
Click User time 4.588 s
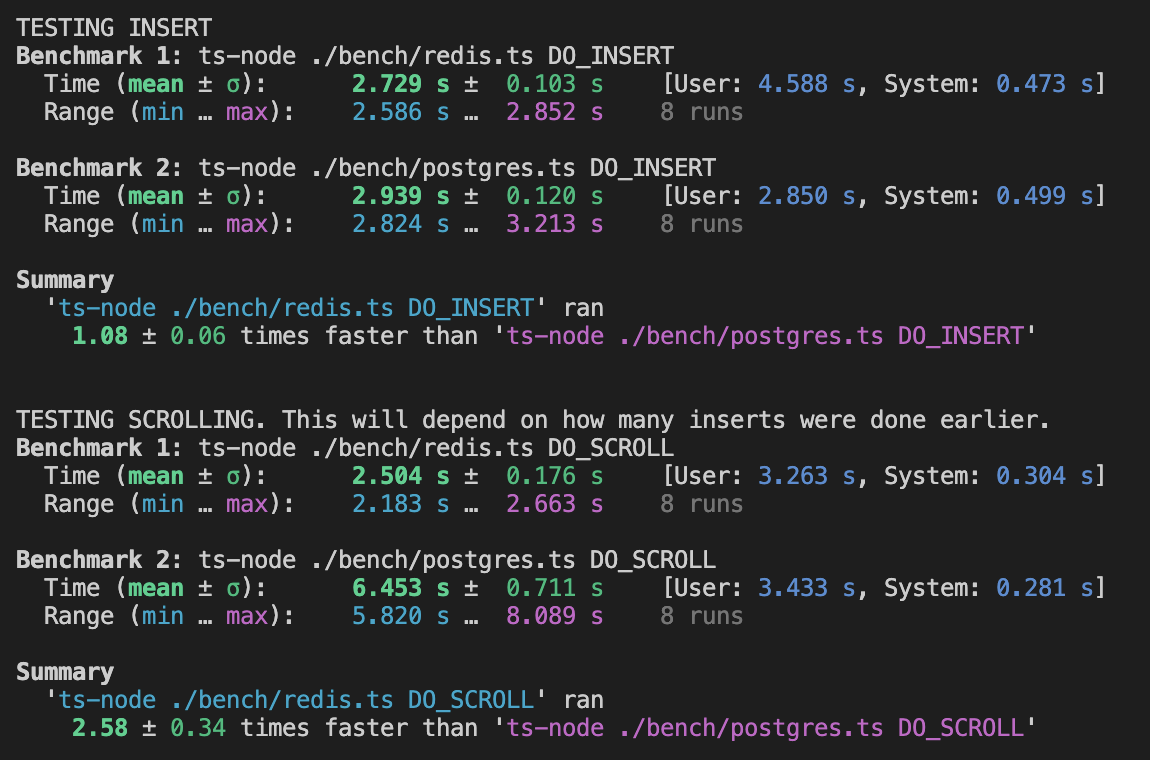[807, 84]
